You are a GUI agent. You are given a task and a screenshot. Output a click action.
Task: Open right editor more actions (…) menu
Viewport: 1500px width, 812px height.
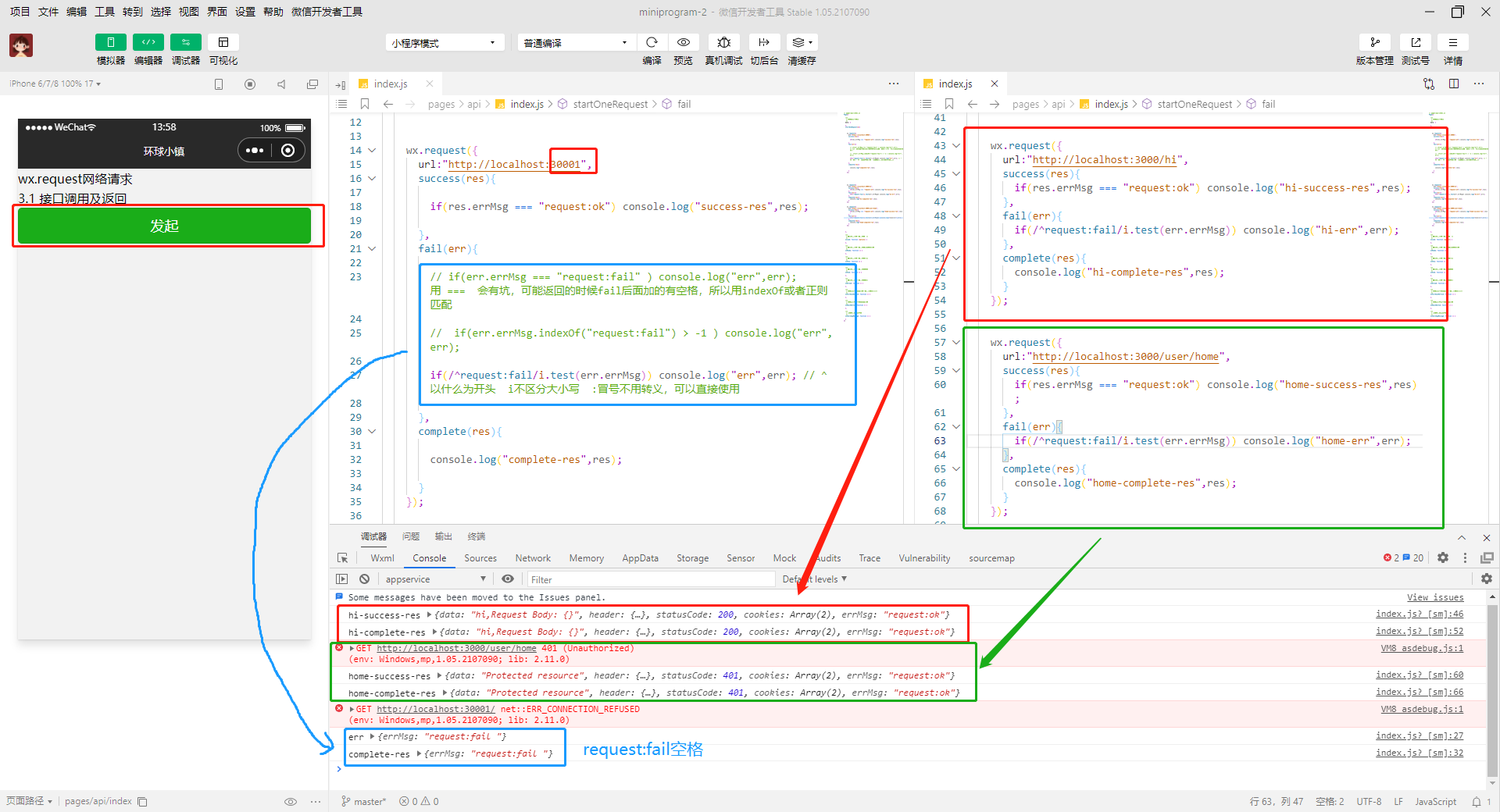(1479, 84)
